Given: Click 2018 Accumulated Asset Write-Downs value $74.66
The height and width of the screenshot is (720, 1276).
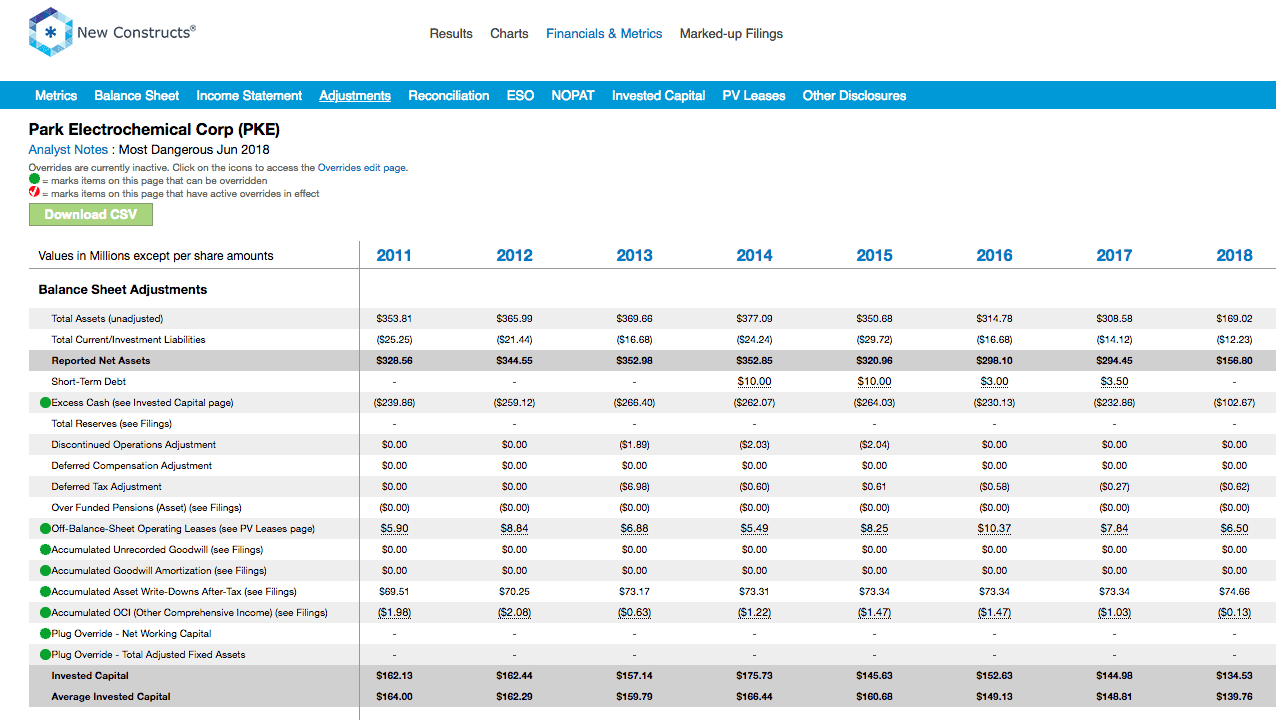Looking at the screenshot, I should coord(1234,591).
